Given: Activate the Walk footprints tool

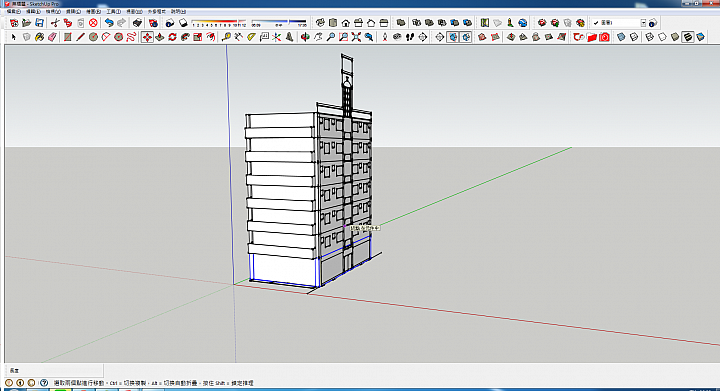Looking at the screenshot, I should pos(410,37).
